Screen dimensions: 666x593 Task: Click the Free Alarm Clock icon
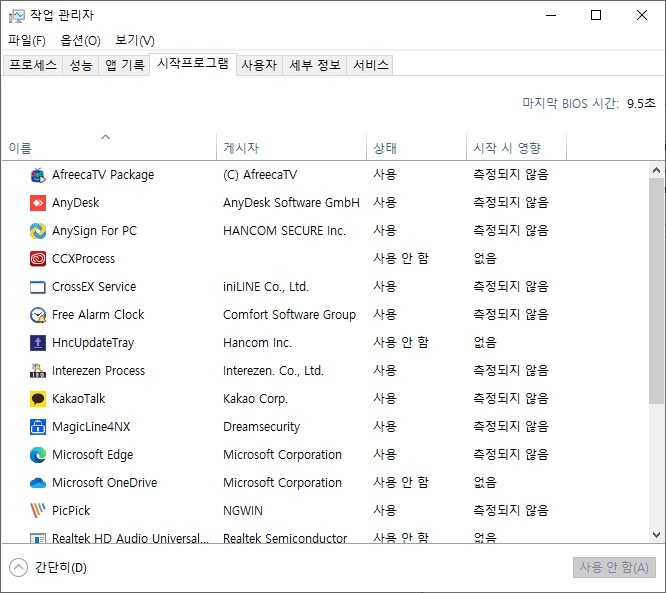click(x=38, y=315)
